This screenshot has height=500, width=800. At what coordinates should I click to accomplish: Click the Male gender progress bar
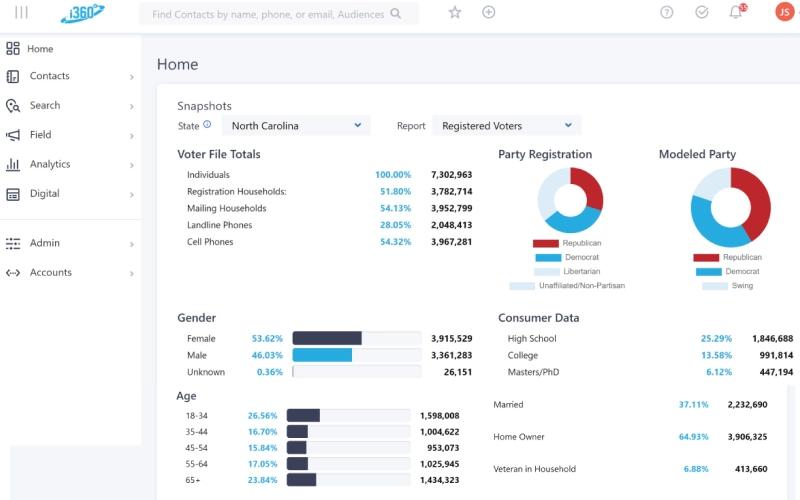[x=357, y=355]
